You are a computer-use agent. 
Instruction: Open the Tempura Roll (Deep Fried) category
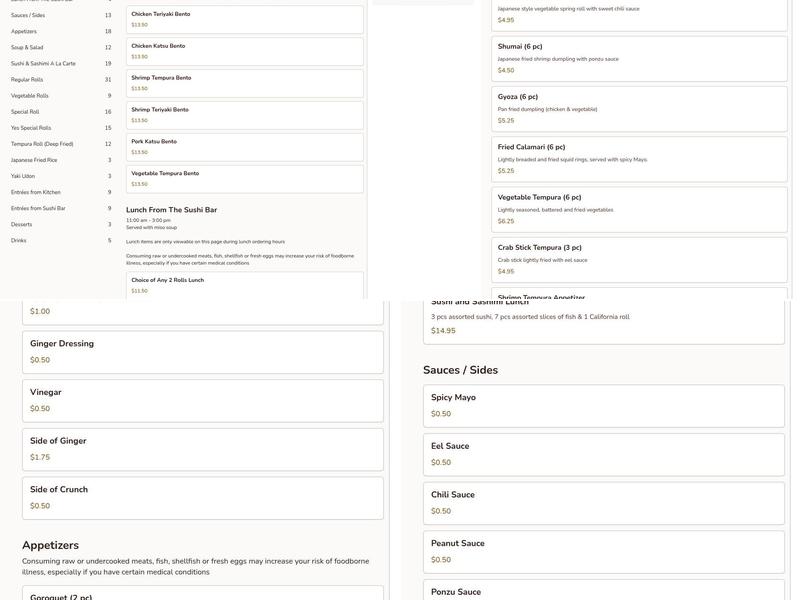pos(42,144)
